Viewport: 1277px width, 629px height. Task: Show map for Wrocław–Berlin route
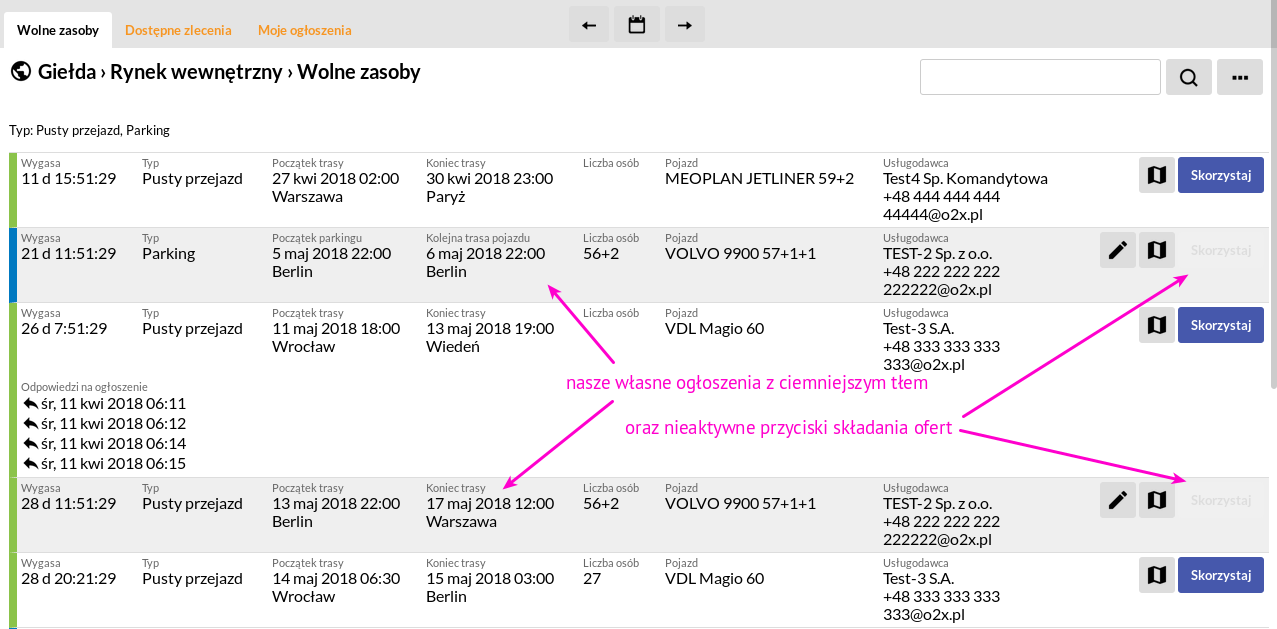point(1156,575)
